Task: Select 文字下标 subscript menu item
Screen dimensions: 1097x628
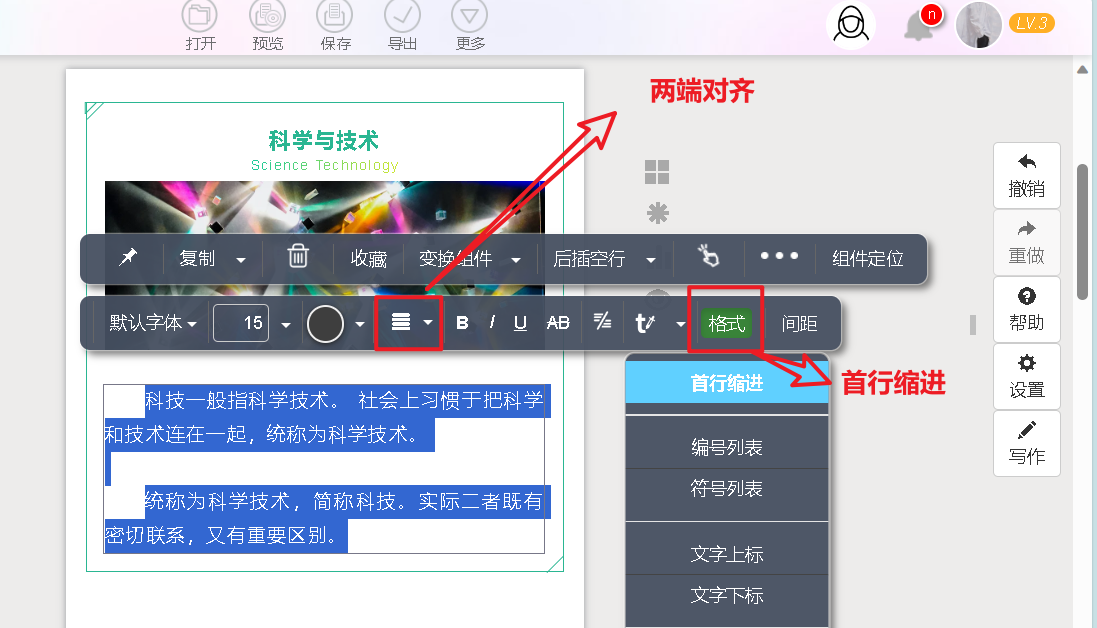Action: click(x=726, y=596)
